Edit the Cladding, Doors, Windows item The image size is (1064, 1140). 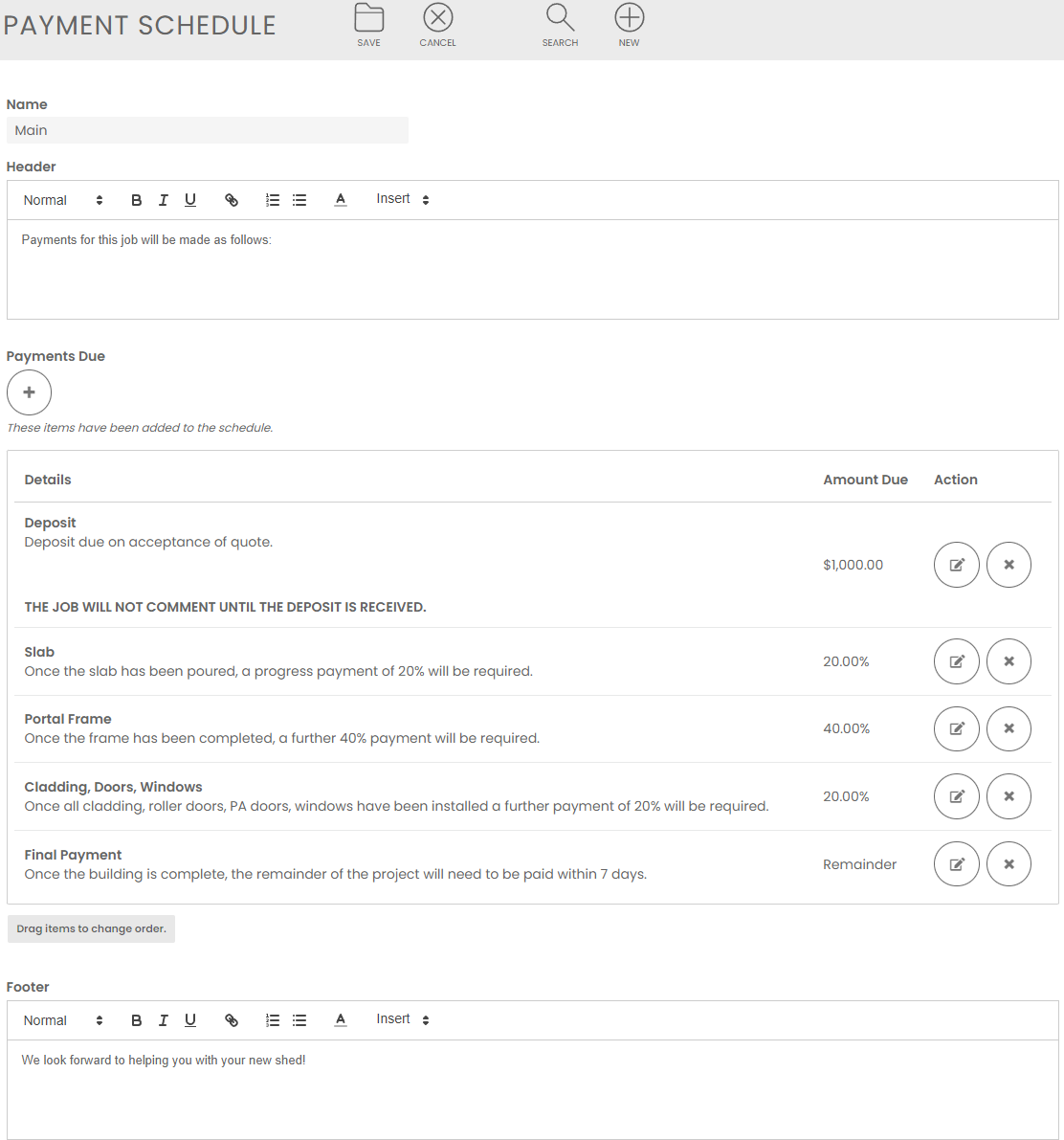pos(956,796)
